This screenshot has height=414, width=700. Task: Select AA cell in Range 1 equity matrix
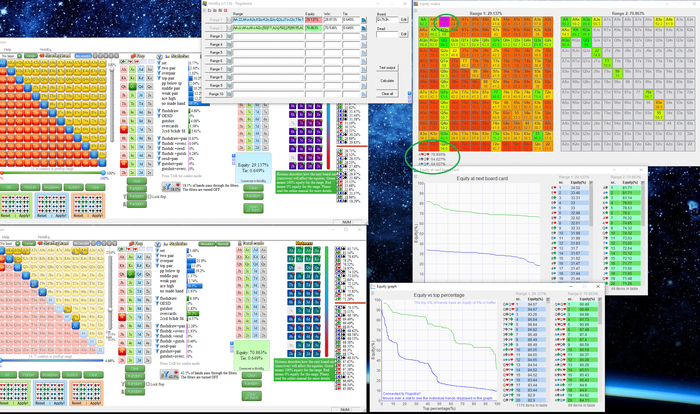(x=424, y=21)
